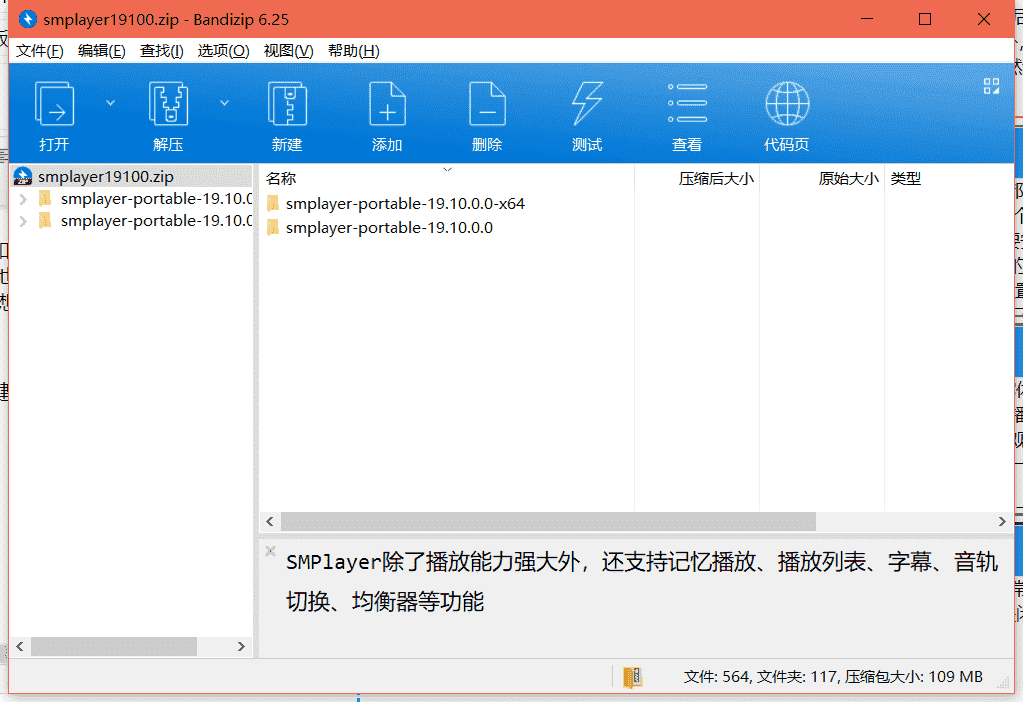Screen dimensions: 1023x702
Task: Click the Bandizip title bar app icon
Action: pos(27,19)
